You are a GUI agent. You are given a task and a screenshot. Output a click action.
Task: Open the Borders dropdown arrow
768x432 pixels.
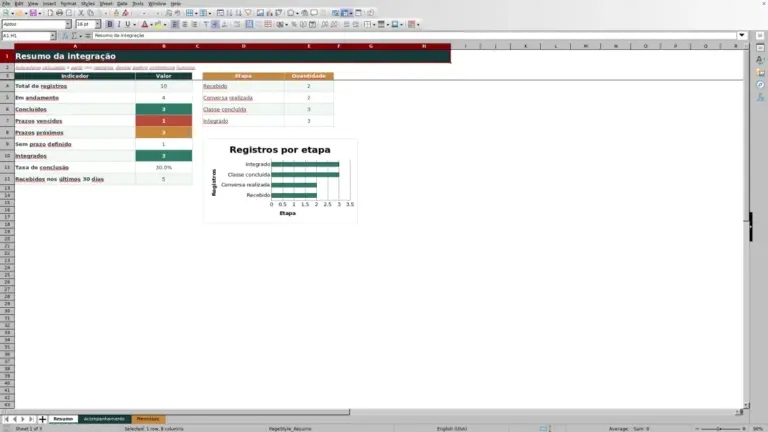pos(374,24)
